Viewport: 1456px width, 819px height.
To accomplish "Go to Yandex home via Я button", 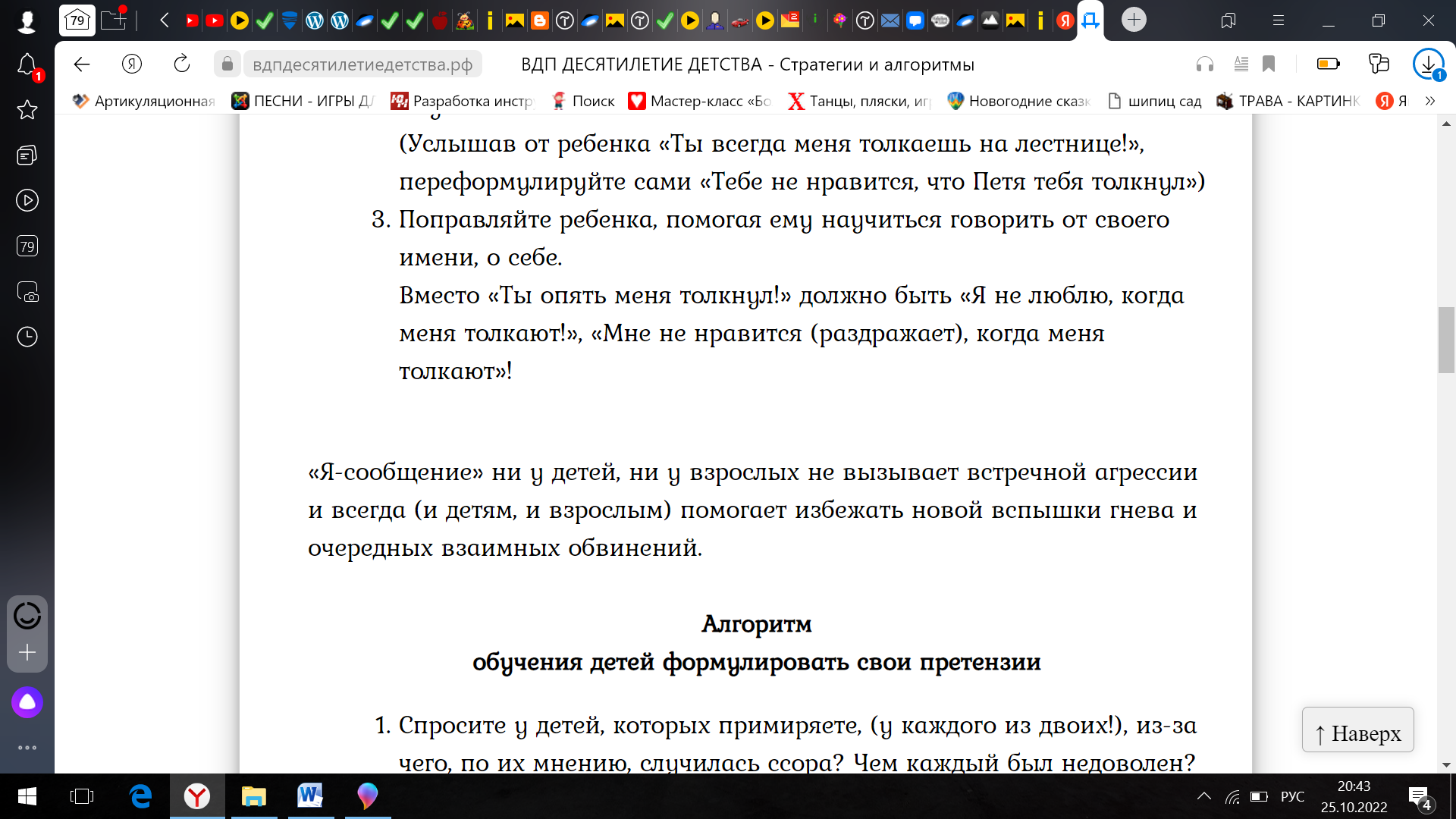I will (132, 64).
